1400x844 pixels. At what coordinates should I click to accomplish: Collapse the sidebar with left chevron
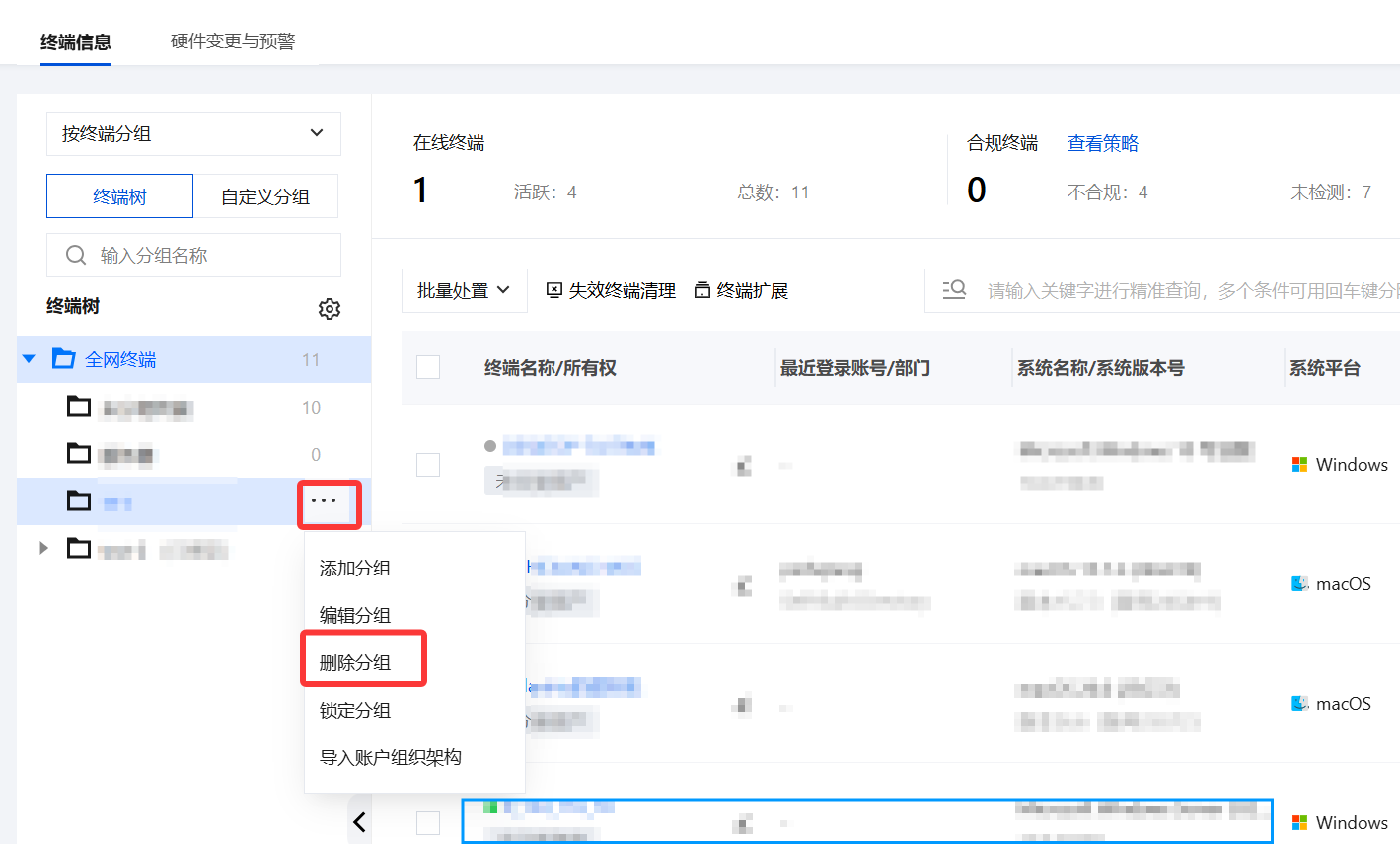(x=360, y=821)
